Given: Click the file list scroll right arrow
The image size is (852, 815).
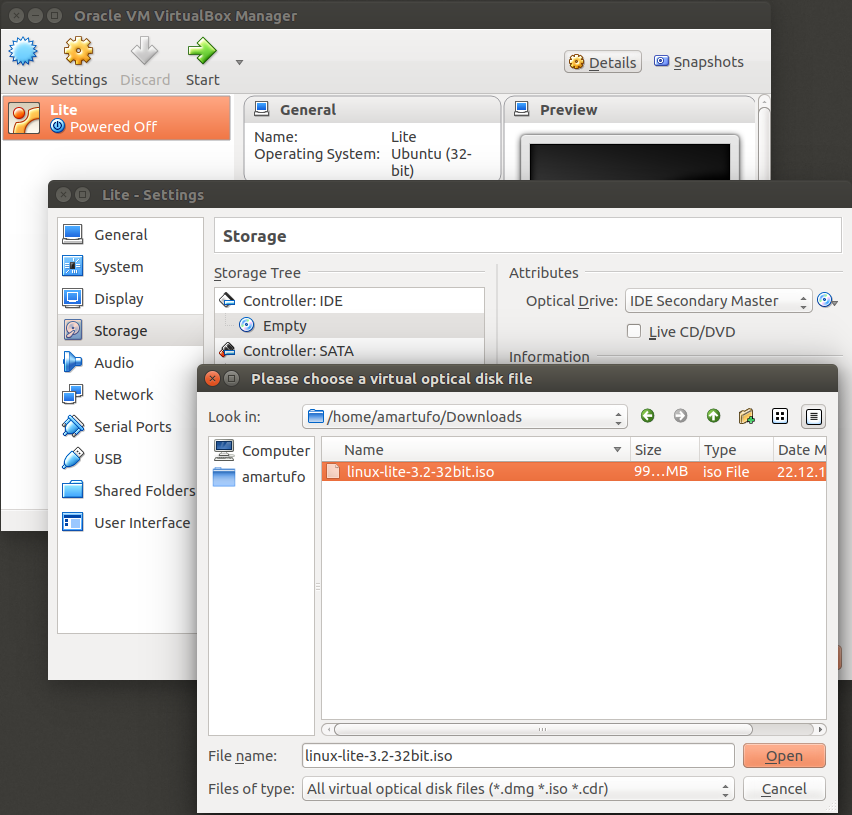Looking at the screenshot, I should 820,729.
